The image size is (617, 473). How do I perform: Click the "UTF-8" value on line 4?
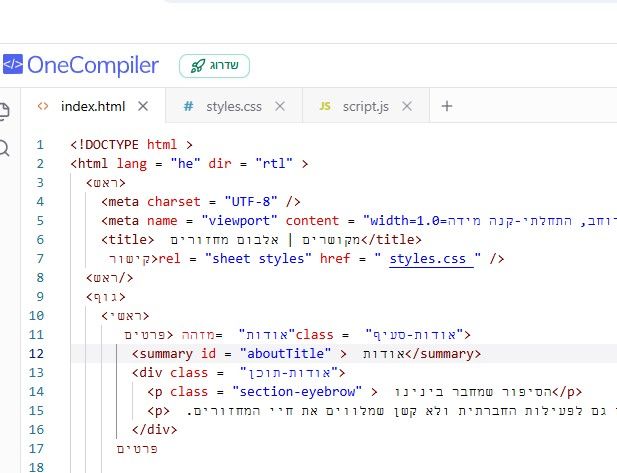(x=251, y=202)
